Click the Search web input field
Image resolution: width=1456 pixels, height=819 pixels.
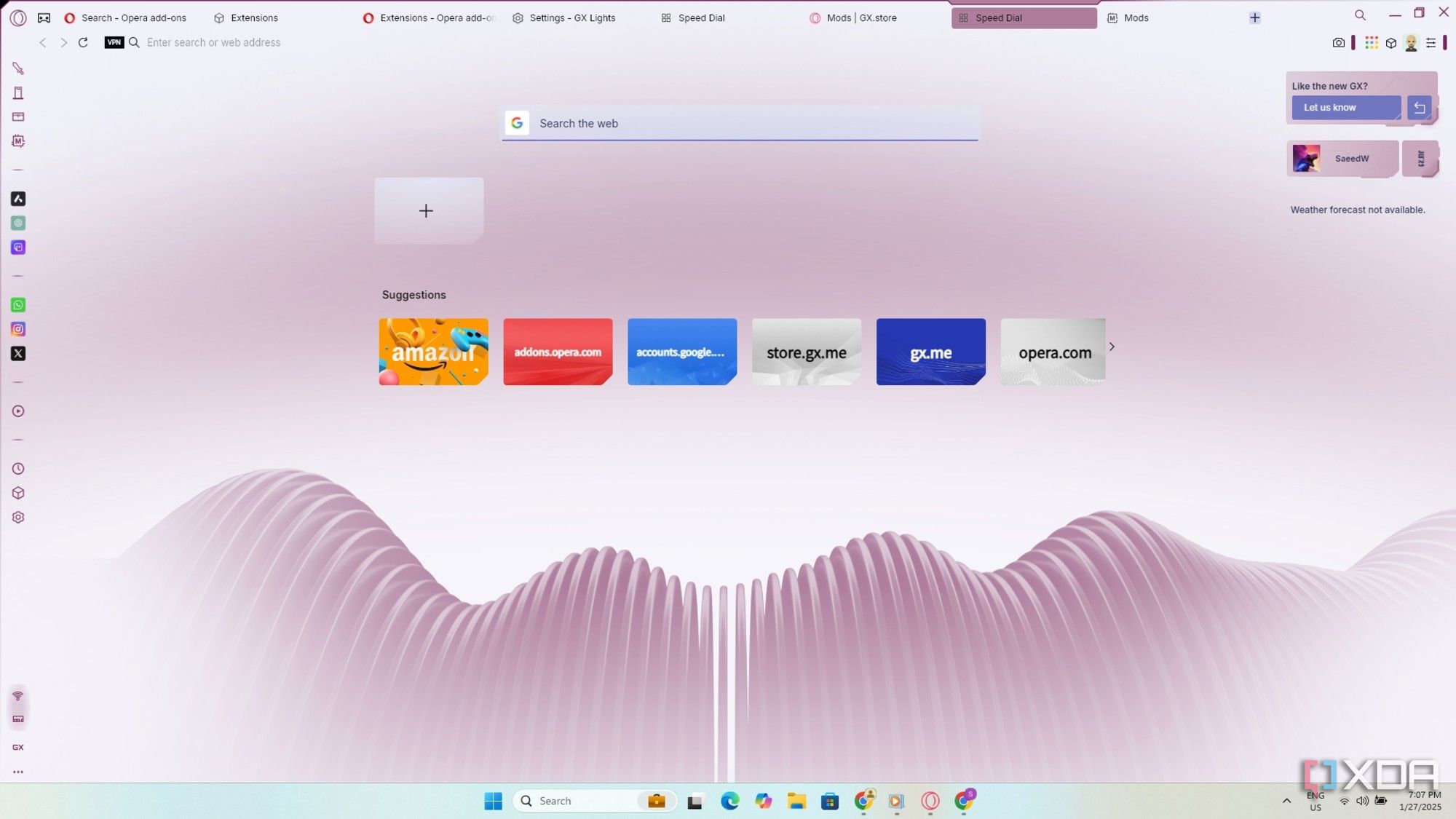tap(739, 122)
